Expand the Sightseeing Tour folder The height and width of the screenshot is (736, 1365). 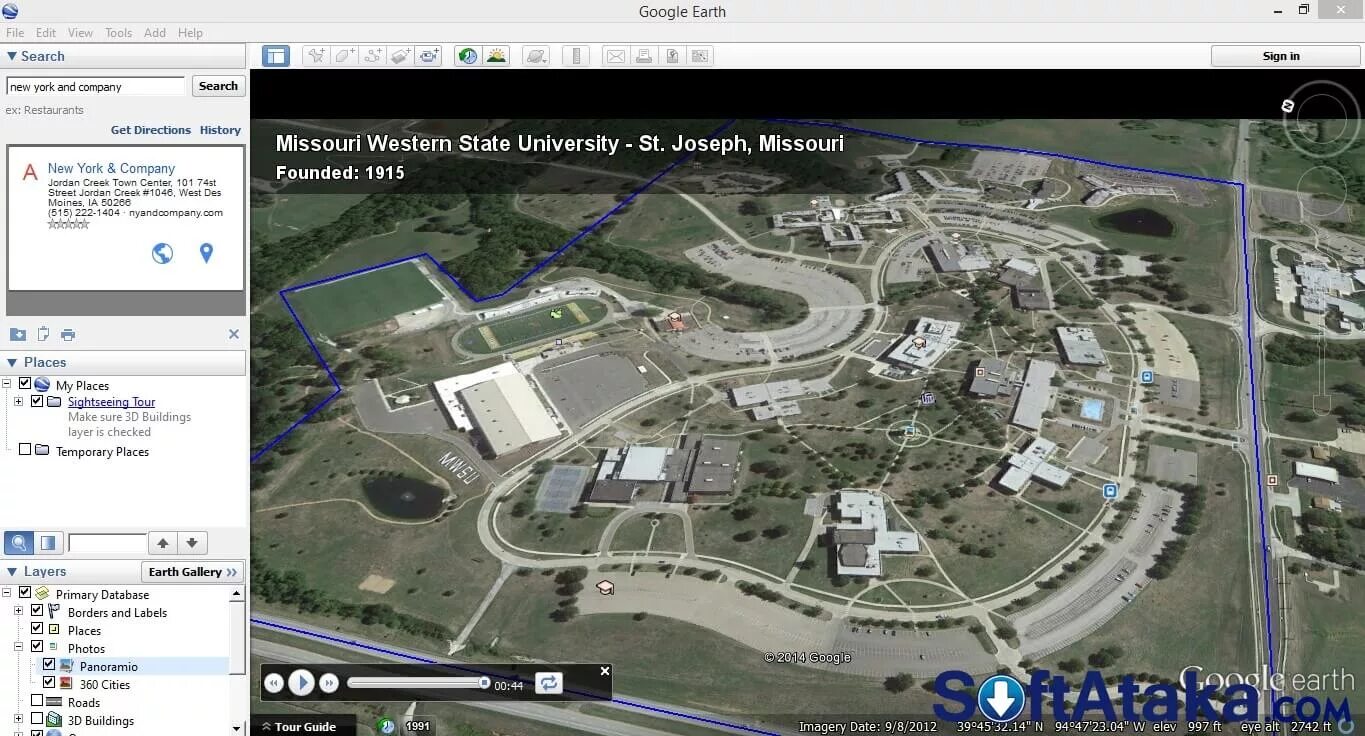[18, 401]
